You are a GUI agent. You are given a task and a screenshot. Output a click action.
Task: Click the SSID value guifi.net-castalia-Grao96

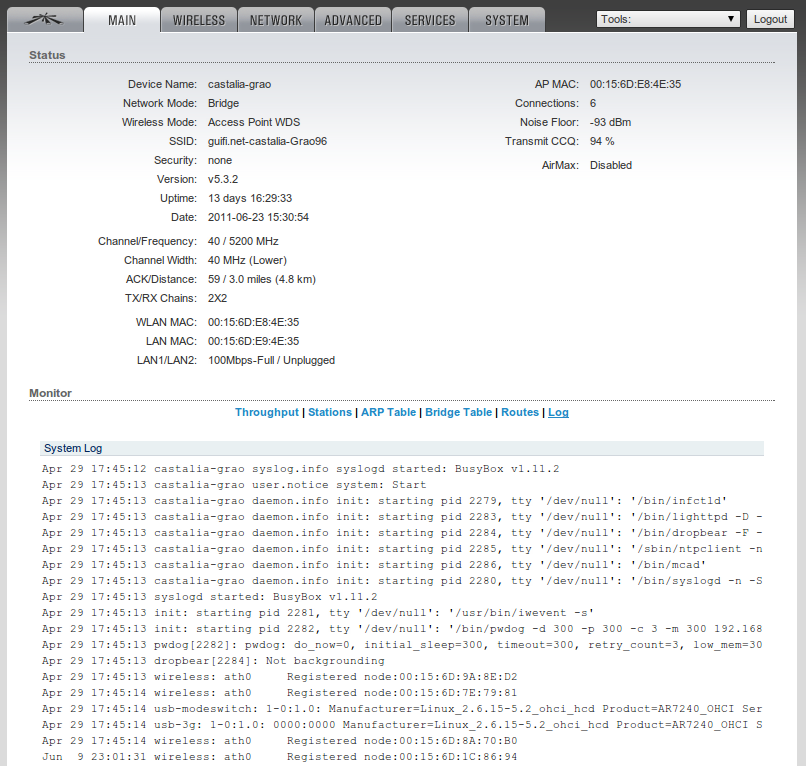coord(267,141)
